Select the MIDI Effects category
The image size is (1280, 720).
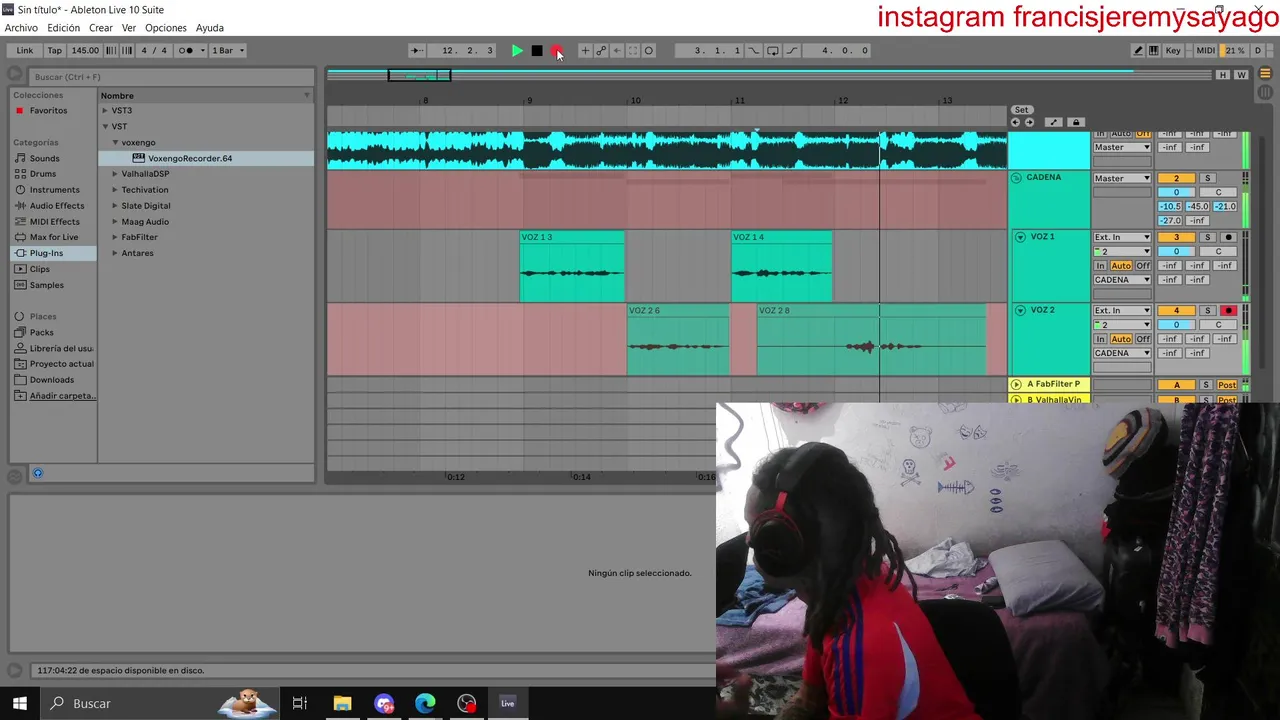[54, 222]
